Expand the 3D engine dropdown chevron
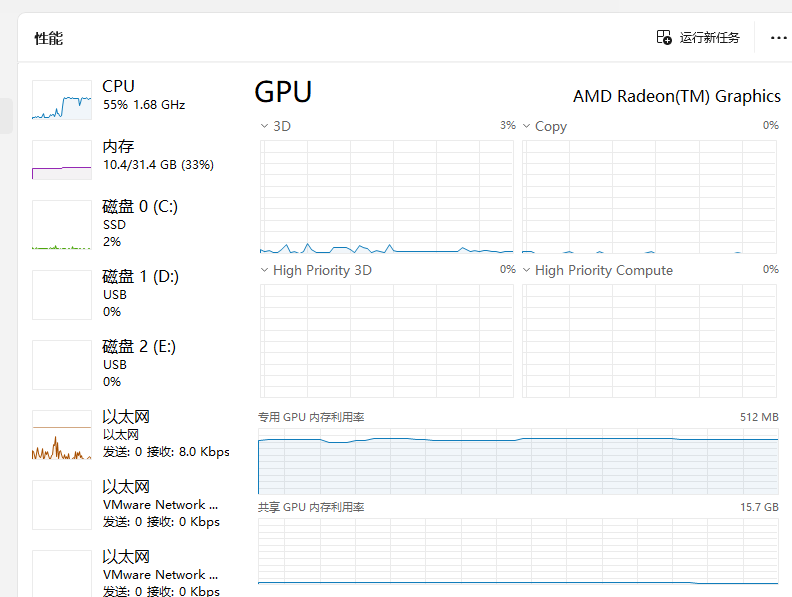792x597 pixels. 264,126
